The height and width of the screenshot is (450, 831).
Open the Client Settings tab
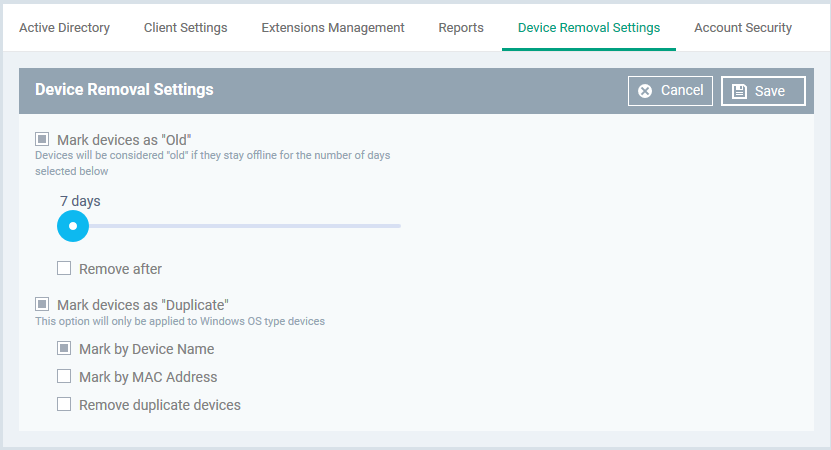click(x=185, y=28)
